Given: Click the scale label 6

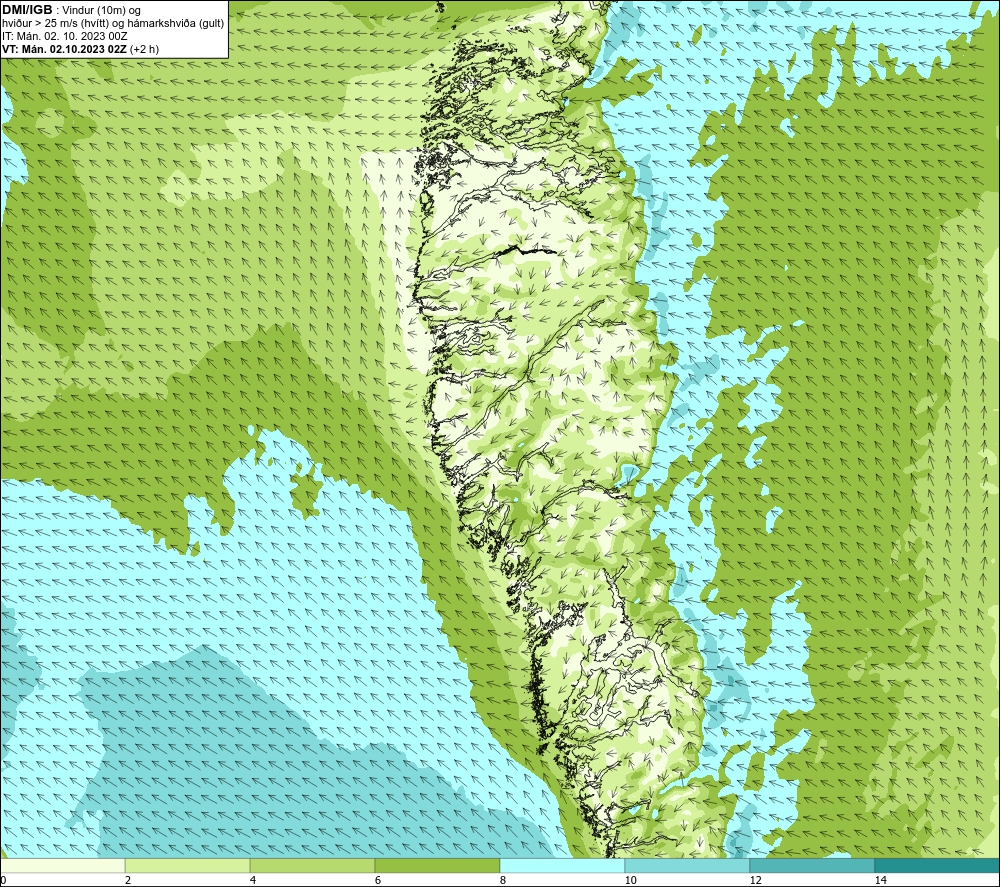Looking at the screenshot, I should click(x=378, y=880).
